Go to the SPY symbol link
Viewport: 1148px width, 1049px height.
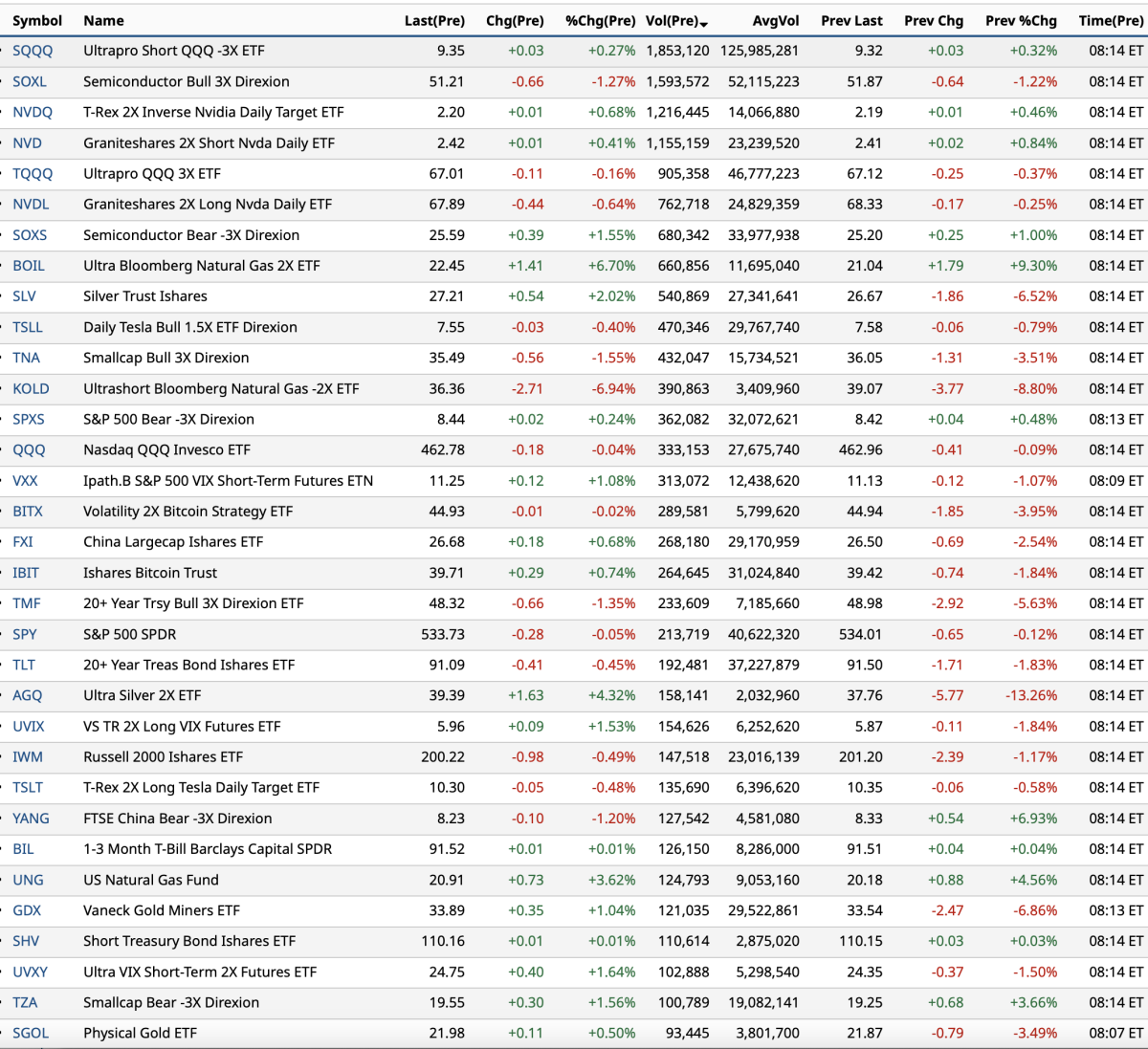click(x=25, y=634)
